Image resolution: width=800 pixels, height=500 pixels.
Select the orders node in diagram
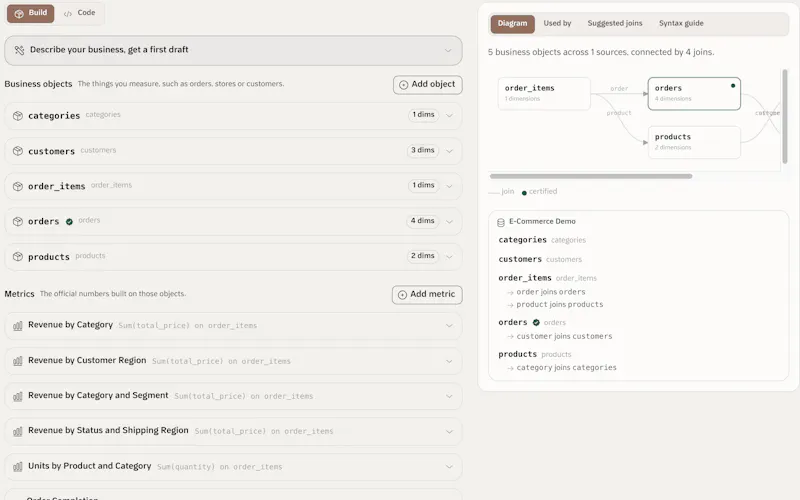pyautogui.click(x=694, y=93)
